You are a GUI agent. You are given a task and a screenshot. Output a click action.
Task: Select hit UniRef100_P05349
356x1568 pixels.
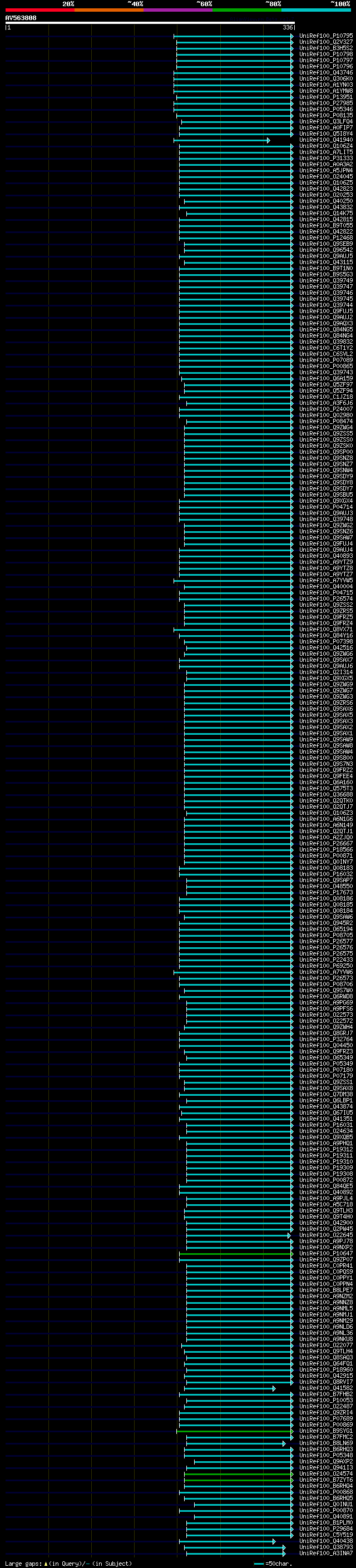point(326,1064)
